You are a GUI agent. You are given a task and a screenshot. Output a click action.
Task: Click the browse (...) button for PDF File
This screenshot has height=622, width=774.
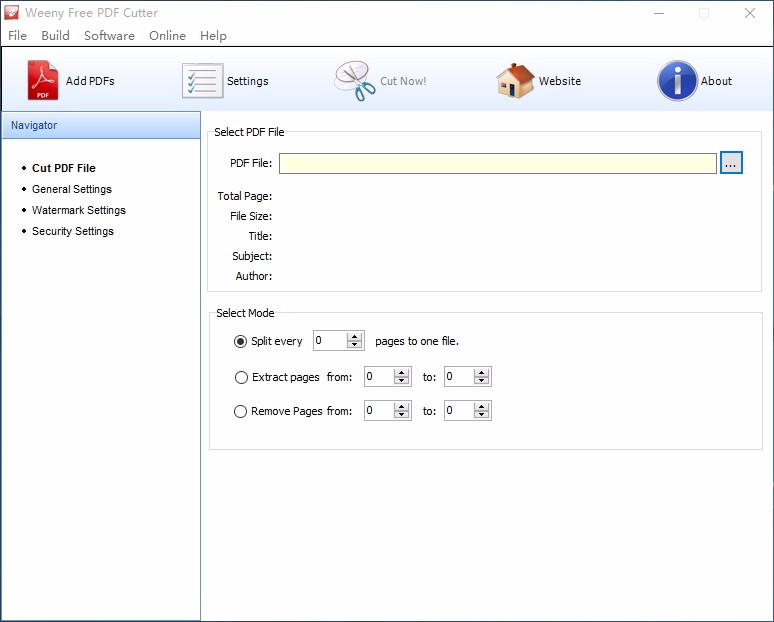(x=731, y=163)
